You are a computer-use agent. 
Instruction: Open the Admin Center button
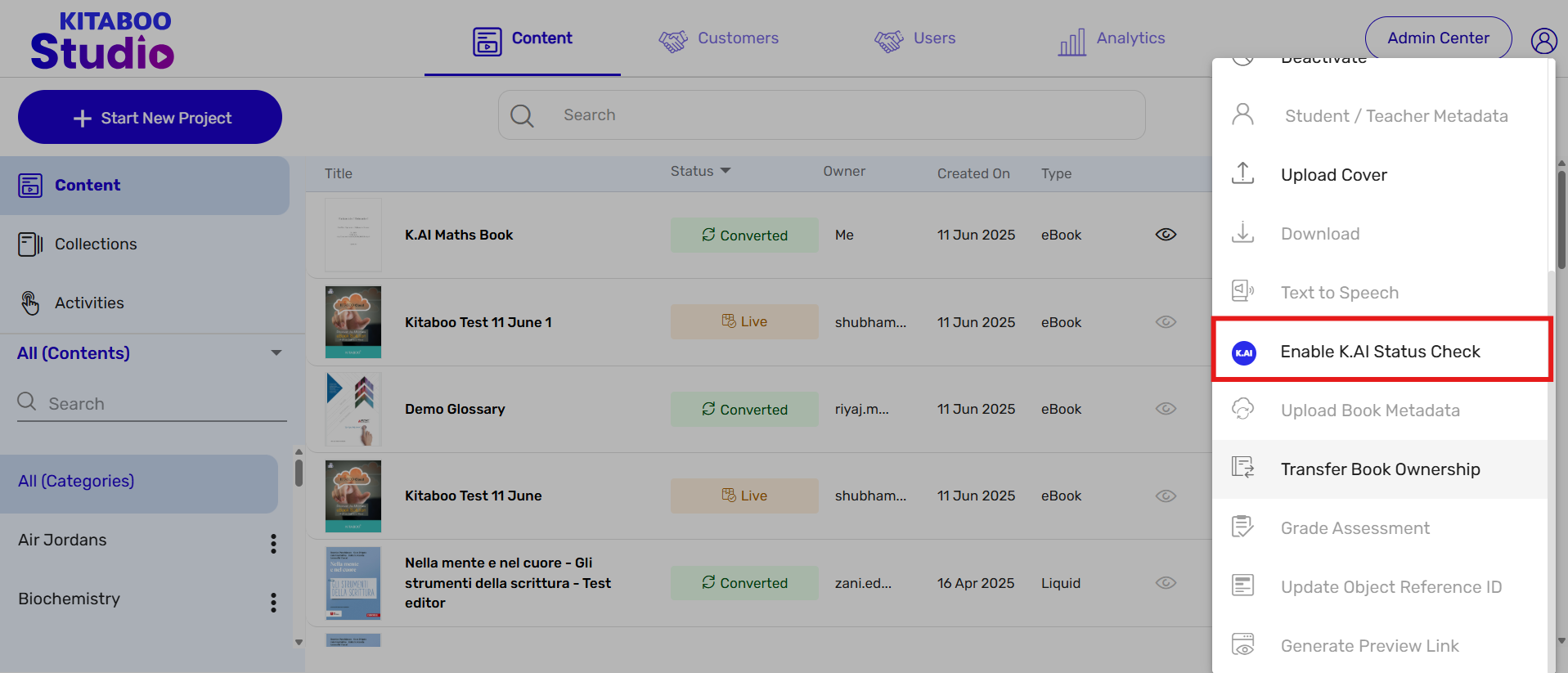(x=1438, y=38)
